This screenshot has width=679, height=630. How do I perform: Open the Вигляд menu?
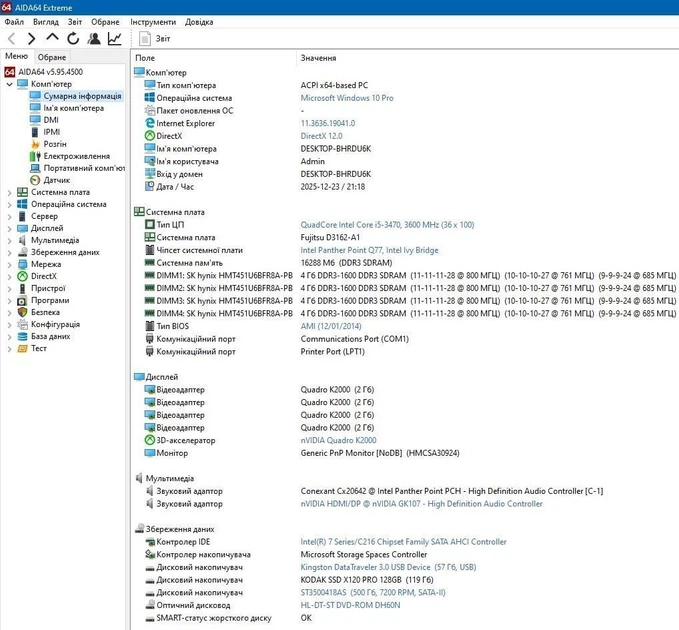(x=46, y=22)
